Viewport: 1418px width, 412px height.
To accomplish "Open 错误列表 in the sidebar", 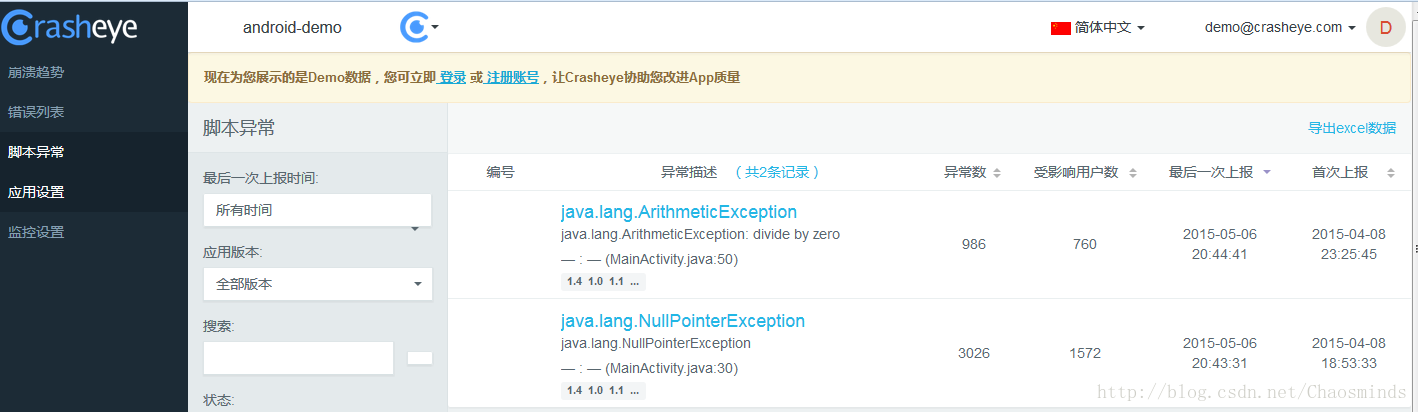I will pos(36,112).
